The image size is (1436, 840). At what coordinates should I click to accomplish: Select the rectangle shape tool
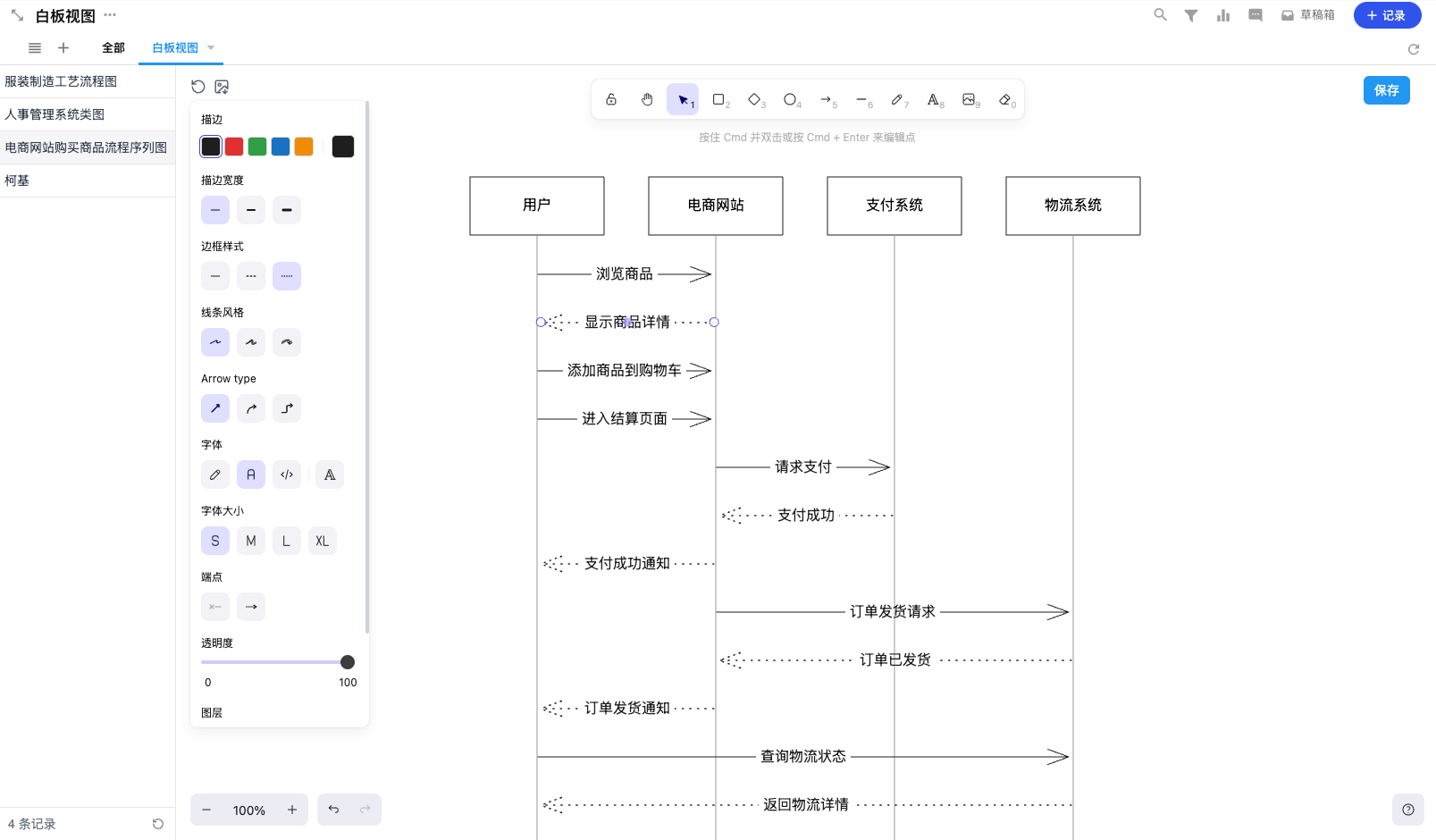(x=718, y=99)
